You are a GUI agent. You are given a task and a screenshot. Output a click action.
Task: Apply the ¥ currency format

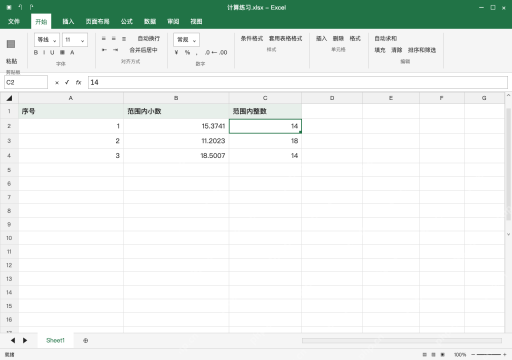[176, 52]
